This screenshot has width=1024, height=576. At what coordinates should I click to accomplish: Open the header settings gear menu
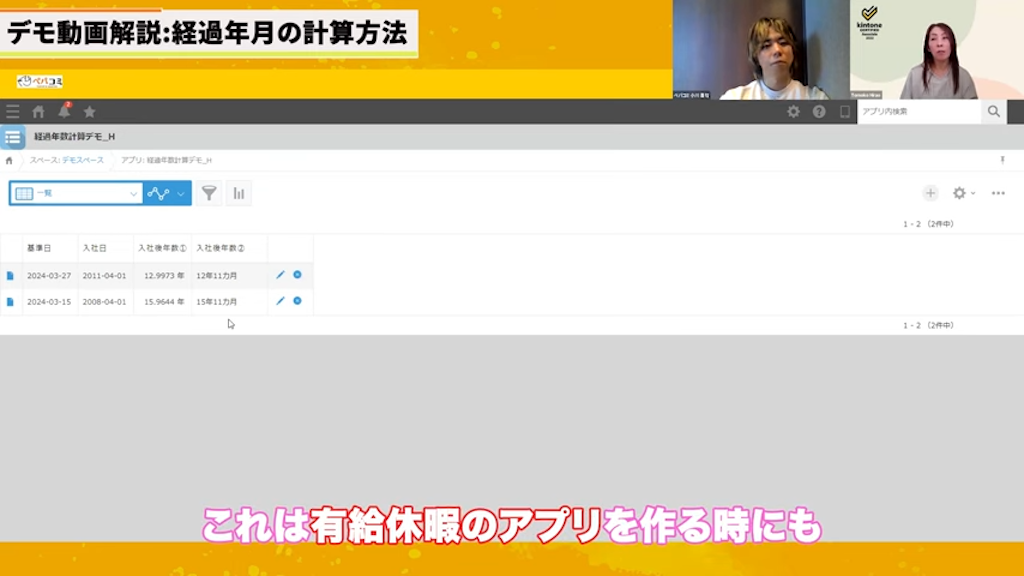click(793, 112)
